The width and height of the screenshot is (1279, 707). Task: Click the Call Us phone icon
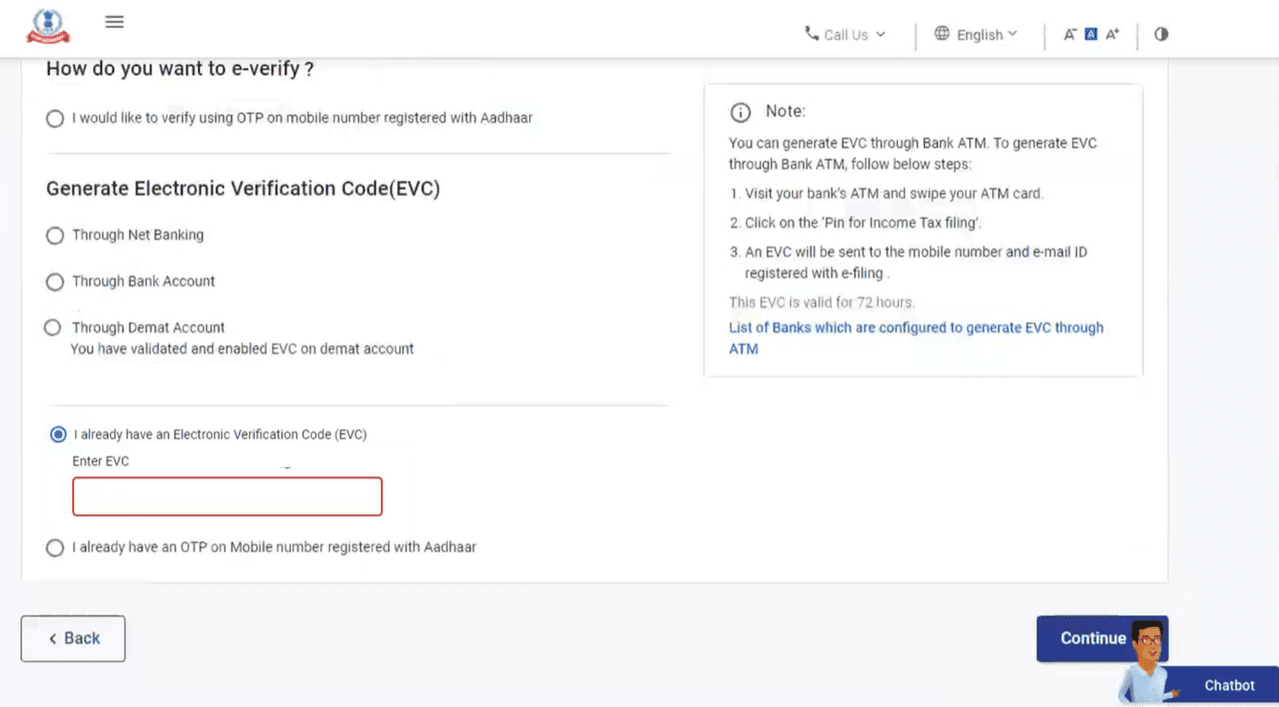811,34
